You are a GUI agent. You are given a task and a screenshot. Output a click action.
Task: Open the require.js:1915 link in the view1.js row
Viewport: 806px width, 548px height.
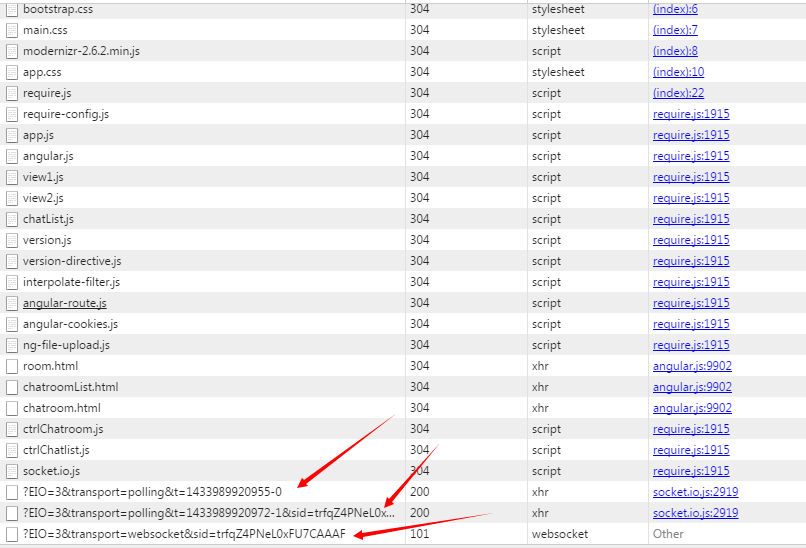click(x=691, y=177)
